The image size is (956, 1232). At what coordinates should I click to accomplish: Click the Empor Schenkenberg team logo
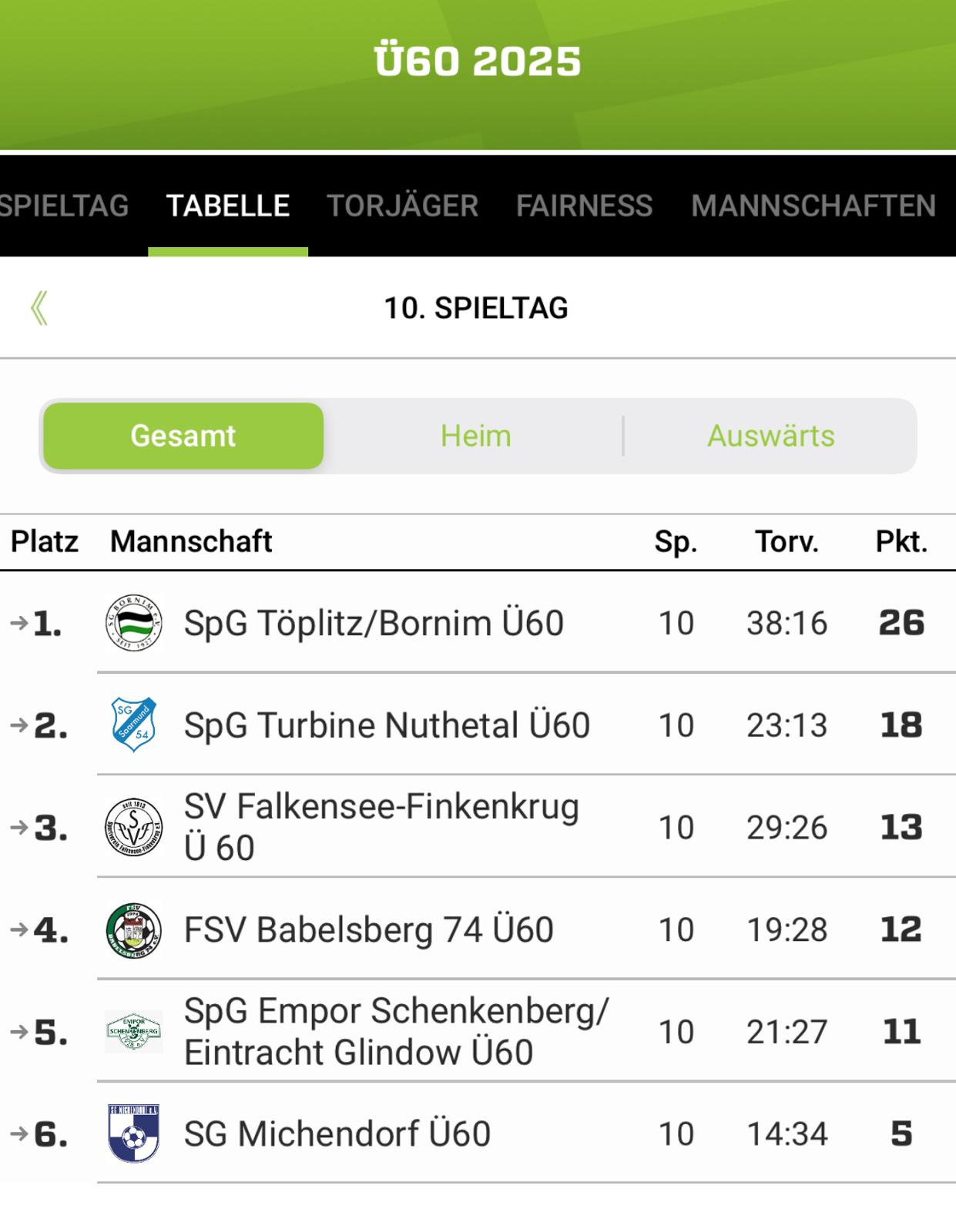click(x=133, y=1031)
